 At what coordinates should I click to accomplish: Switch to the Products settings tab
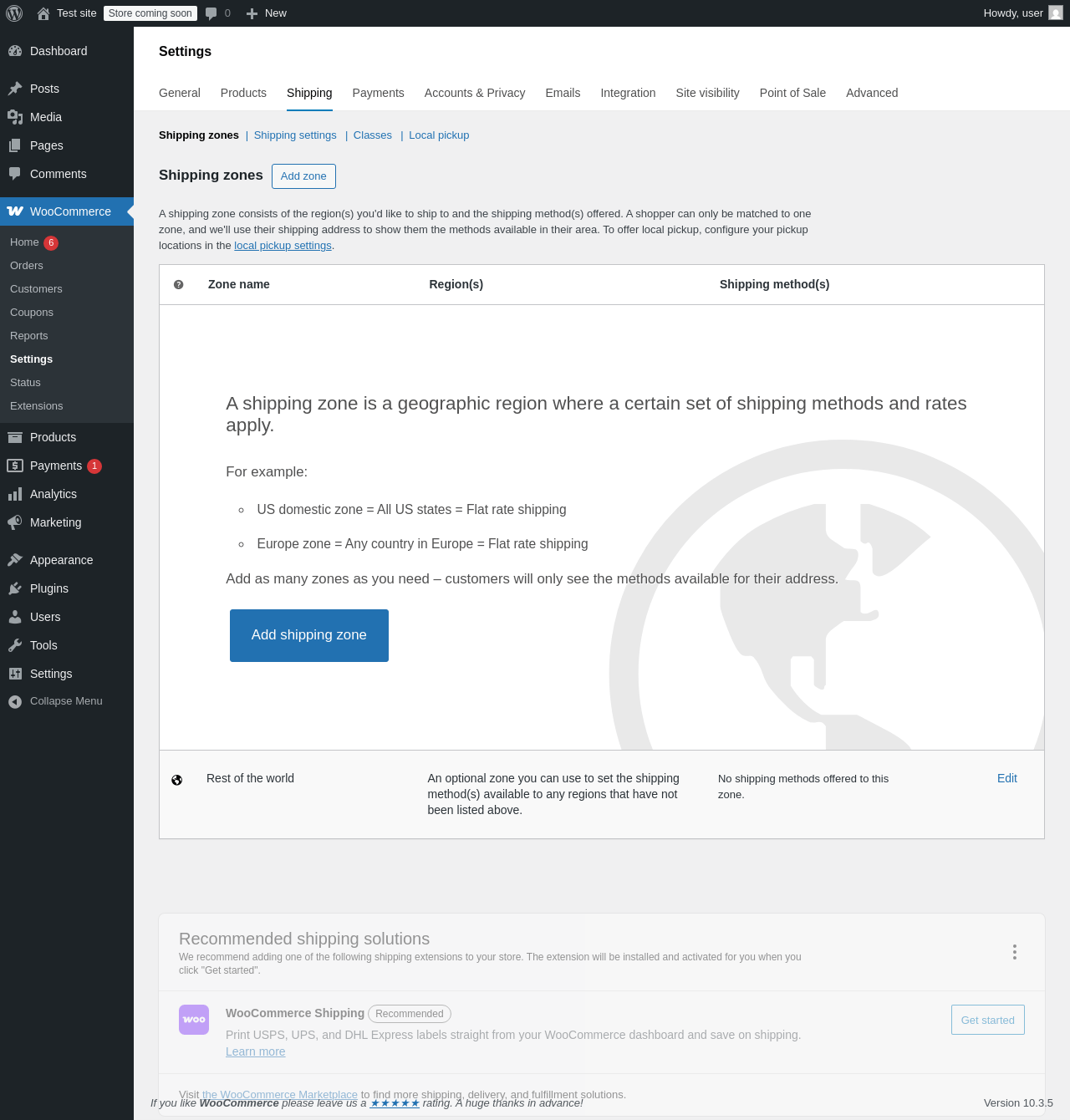click(243, 93)
